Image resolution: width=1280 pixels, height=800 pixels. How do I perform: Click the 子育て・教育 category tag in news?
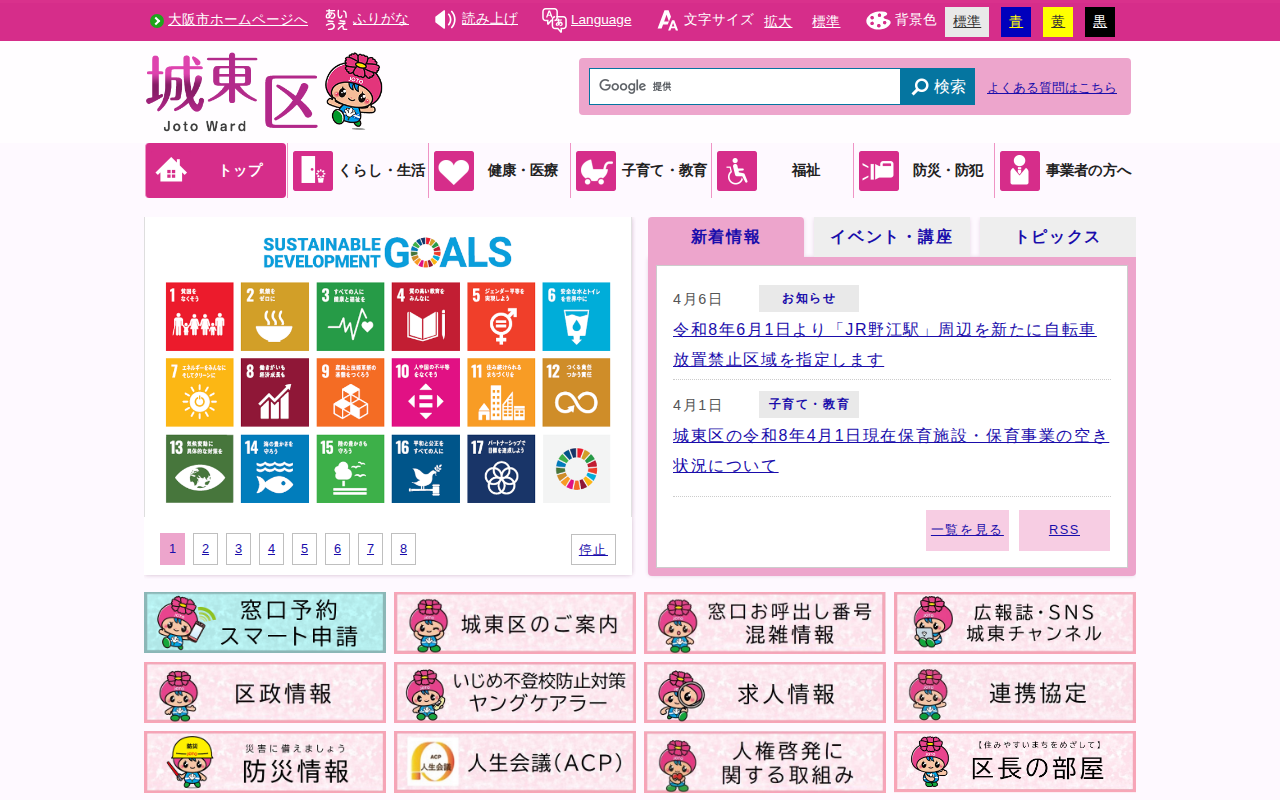(809, 404)
